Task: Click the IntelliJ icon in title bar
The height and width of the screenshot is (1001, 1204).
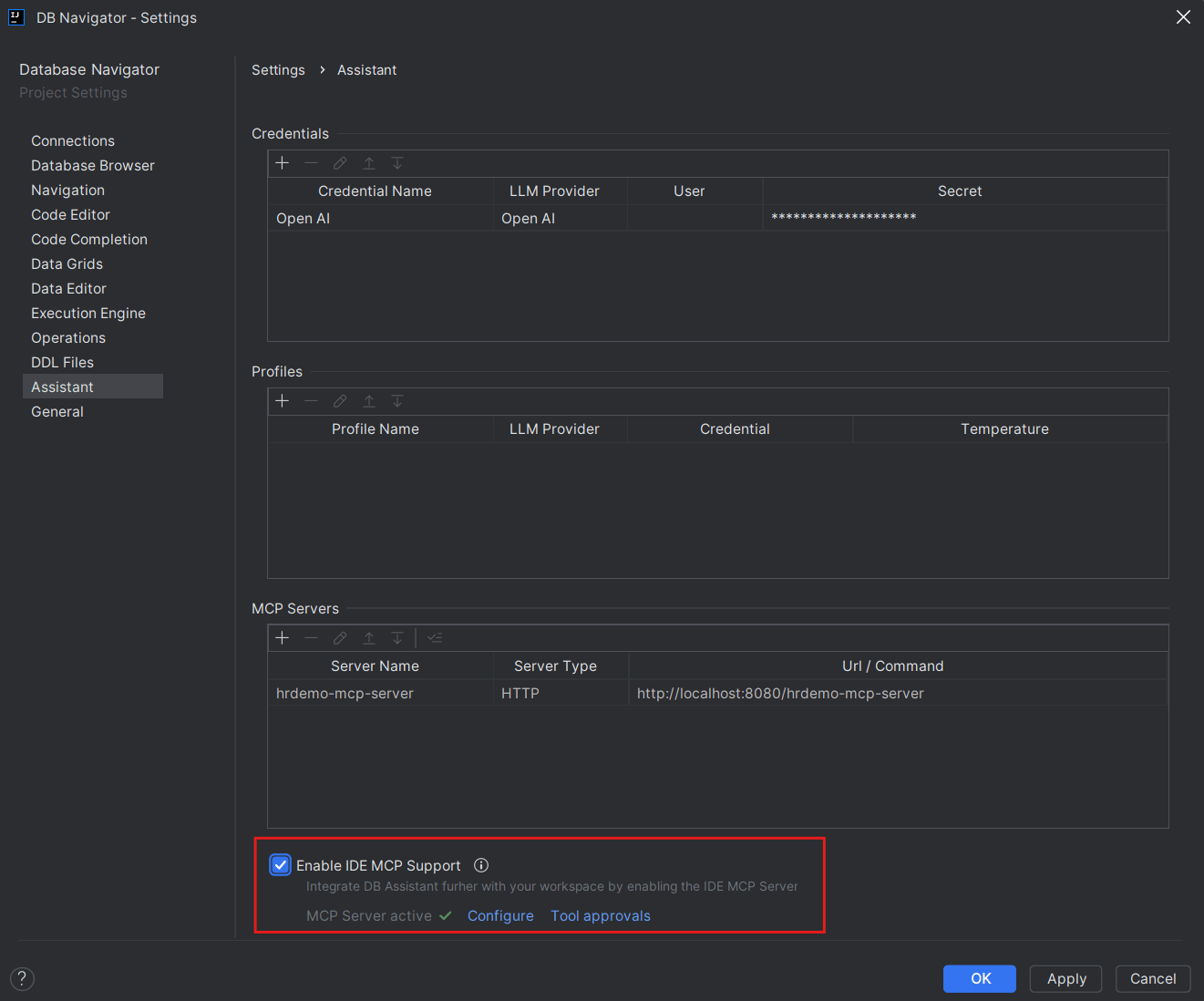Action: pos(16,17)
